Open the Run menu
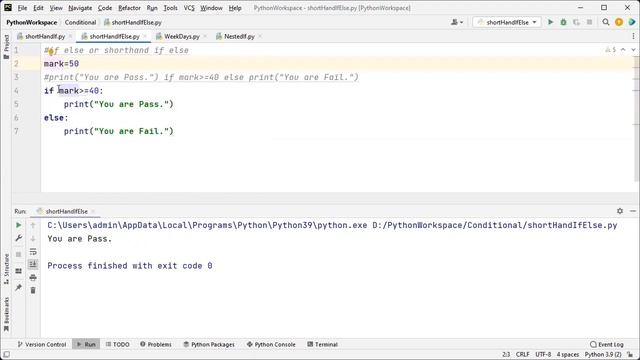 click(x=152, y=8)
